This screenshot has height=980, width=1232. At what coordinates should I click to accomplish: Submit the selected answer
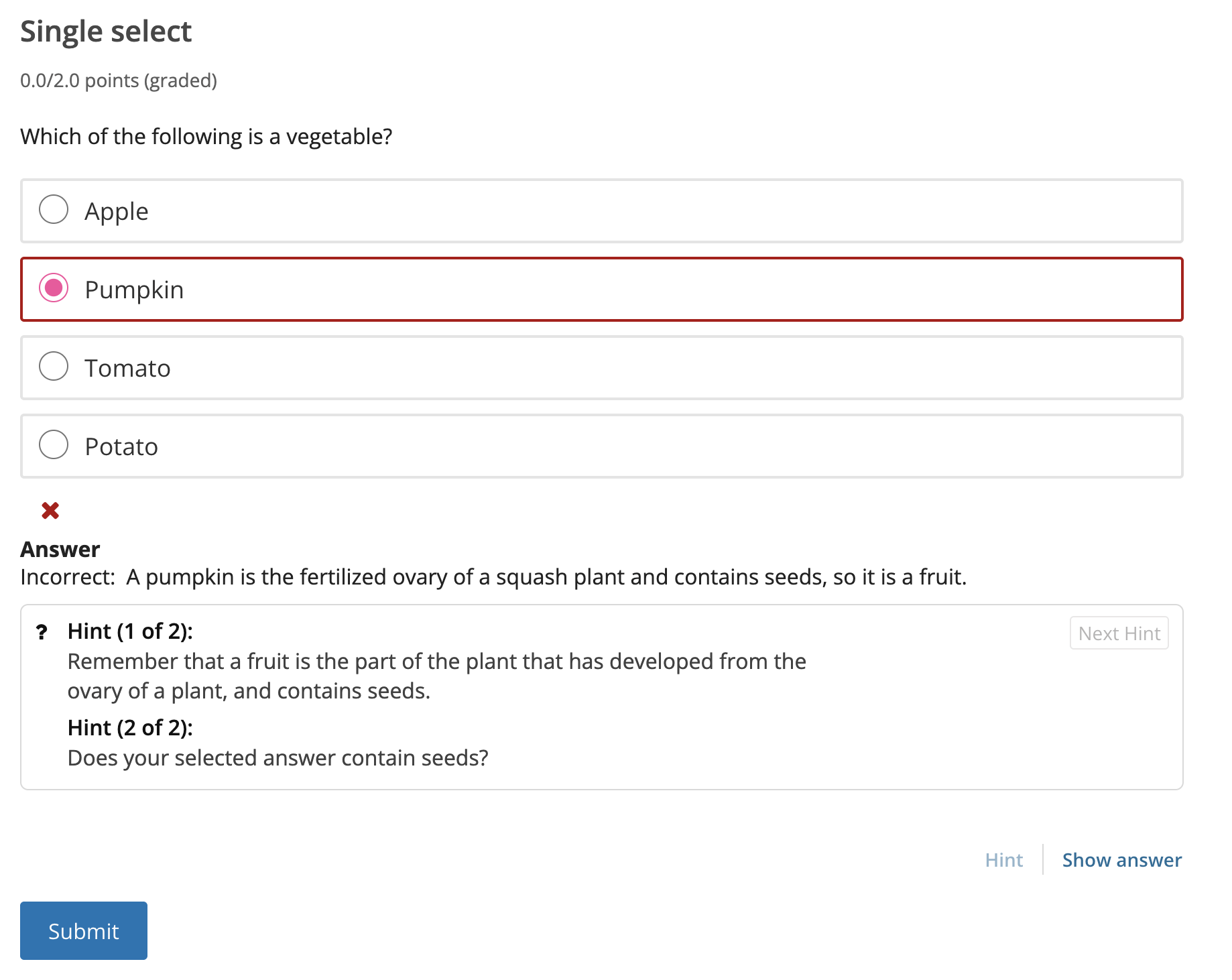[84, 930]
